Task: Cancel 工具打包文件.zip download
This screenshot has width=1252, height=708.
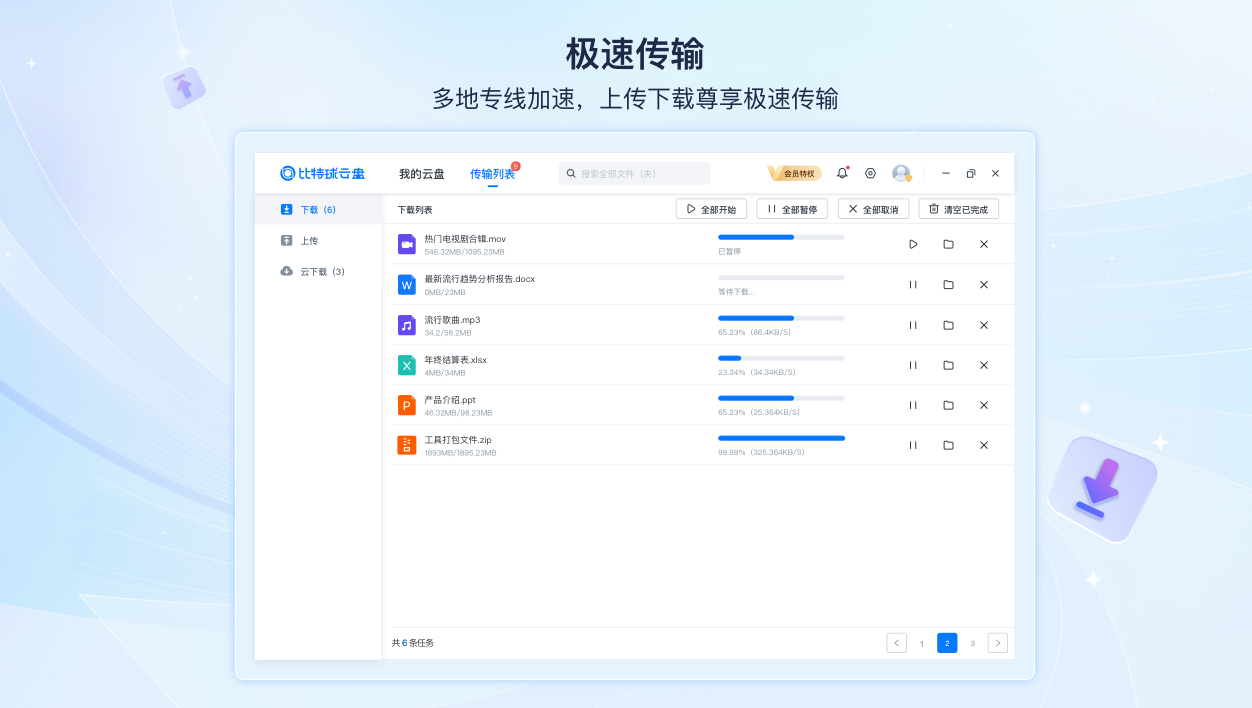Action: coord(984,445)
